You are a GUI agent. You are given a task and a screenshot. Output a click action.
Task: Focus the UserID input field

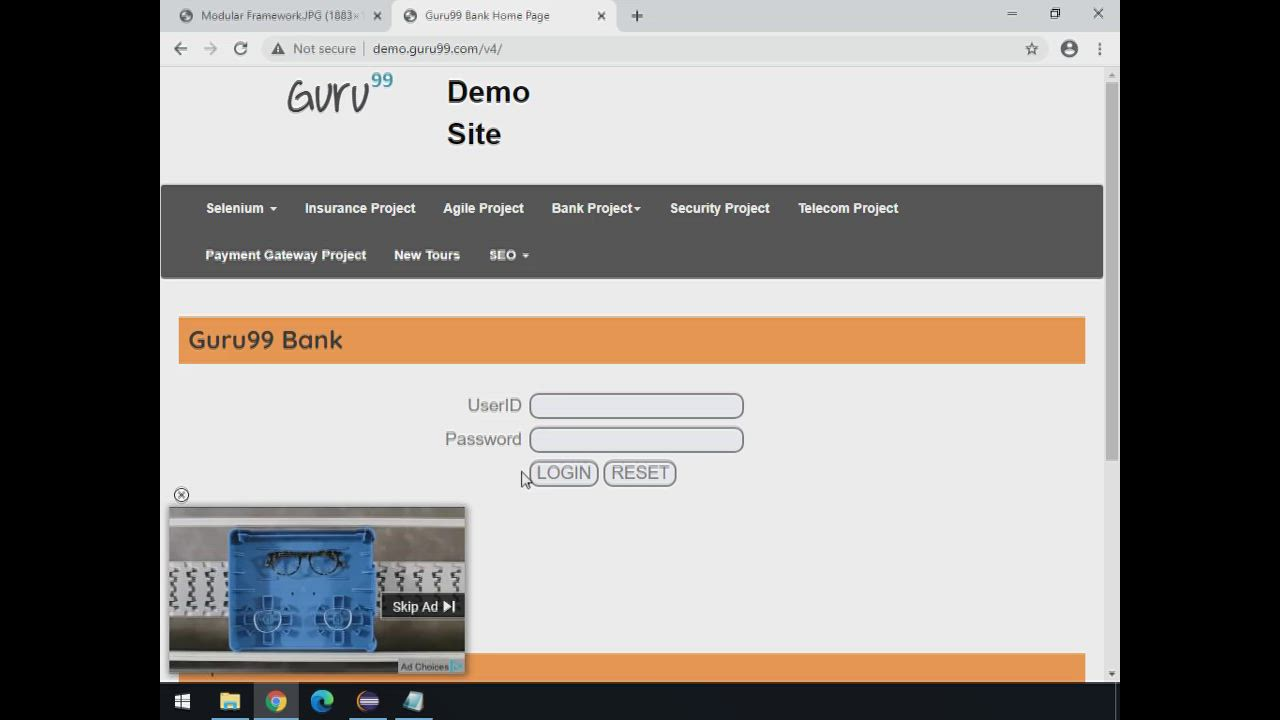636,406
